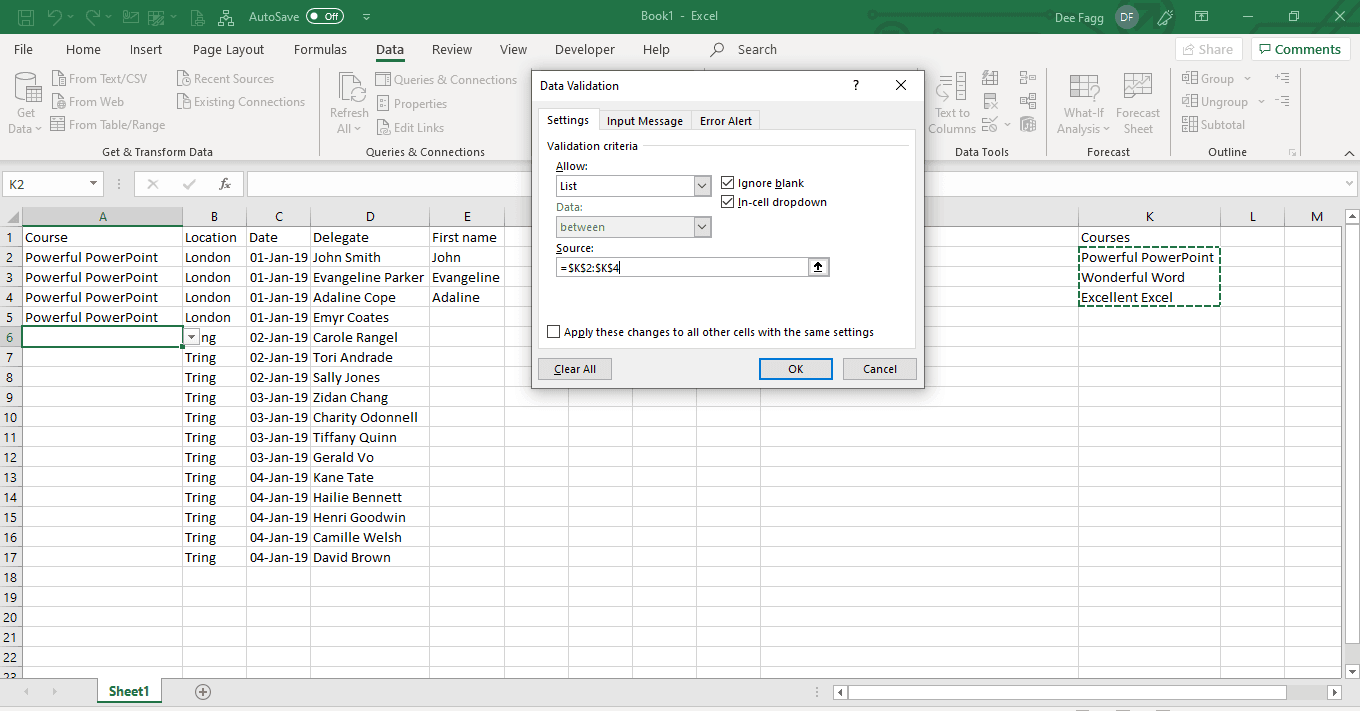1360x711 pixels.
Task: Check Apply these changes to all other cells
Action: coord(554,332)
